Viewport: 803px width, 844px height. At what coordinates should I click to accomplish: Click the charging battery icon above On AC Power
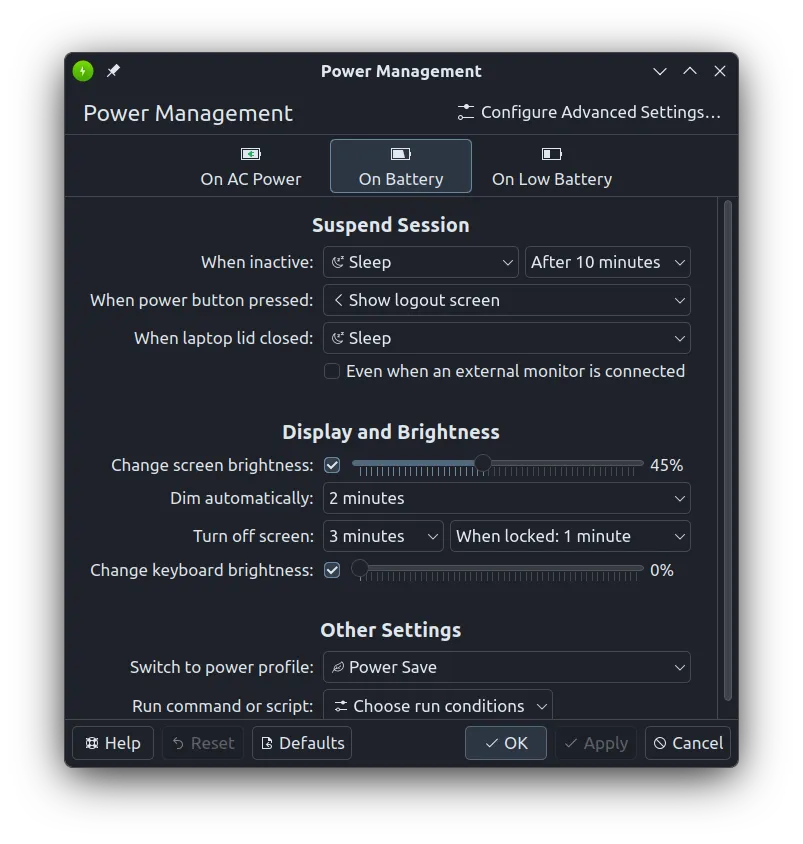point(251,154)
